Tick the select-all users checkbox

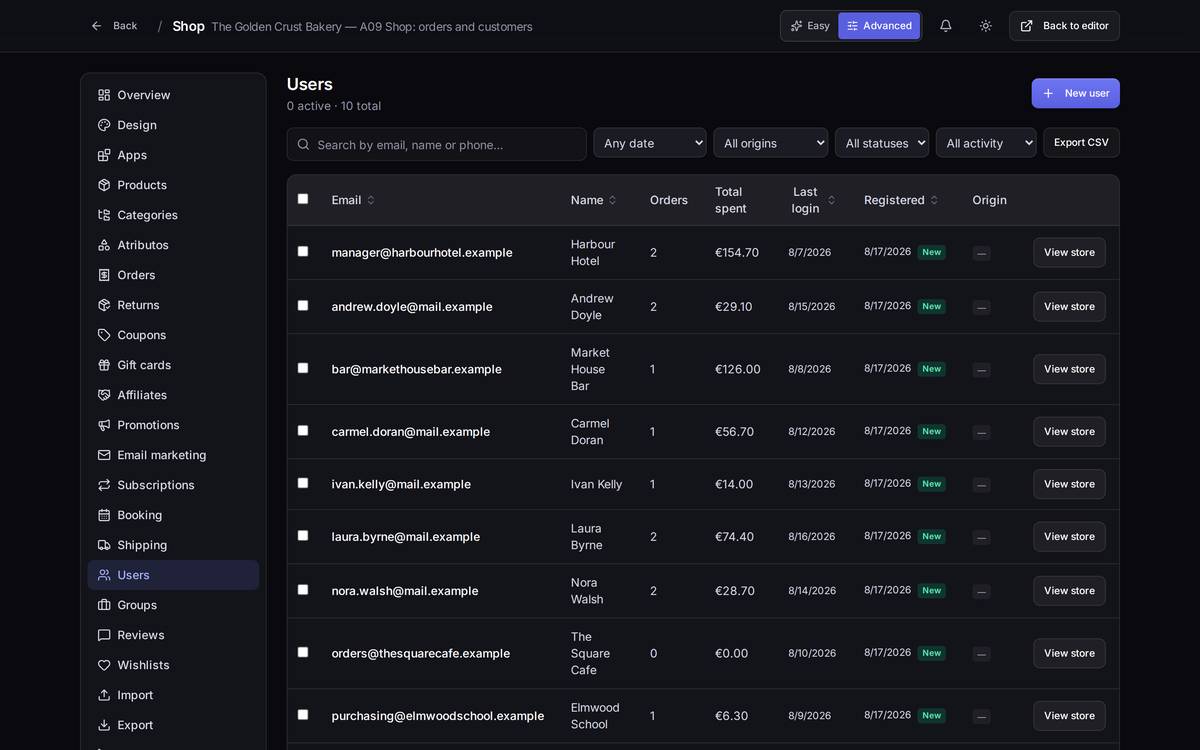303,199
